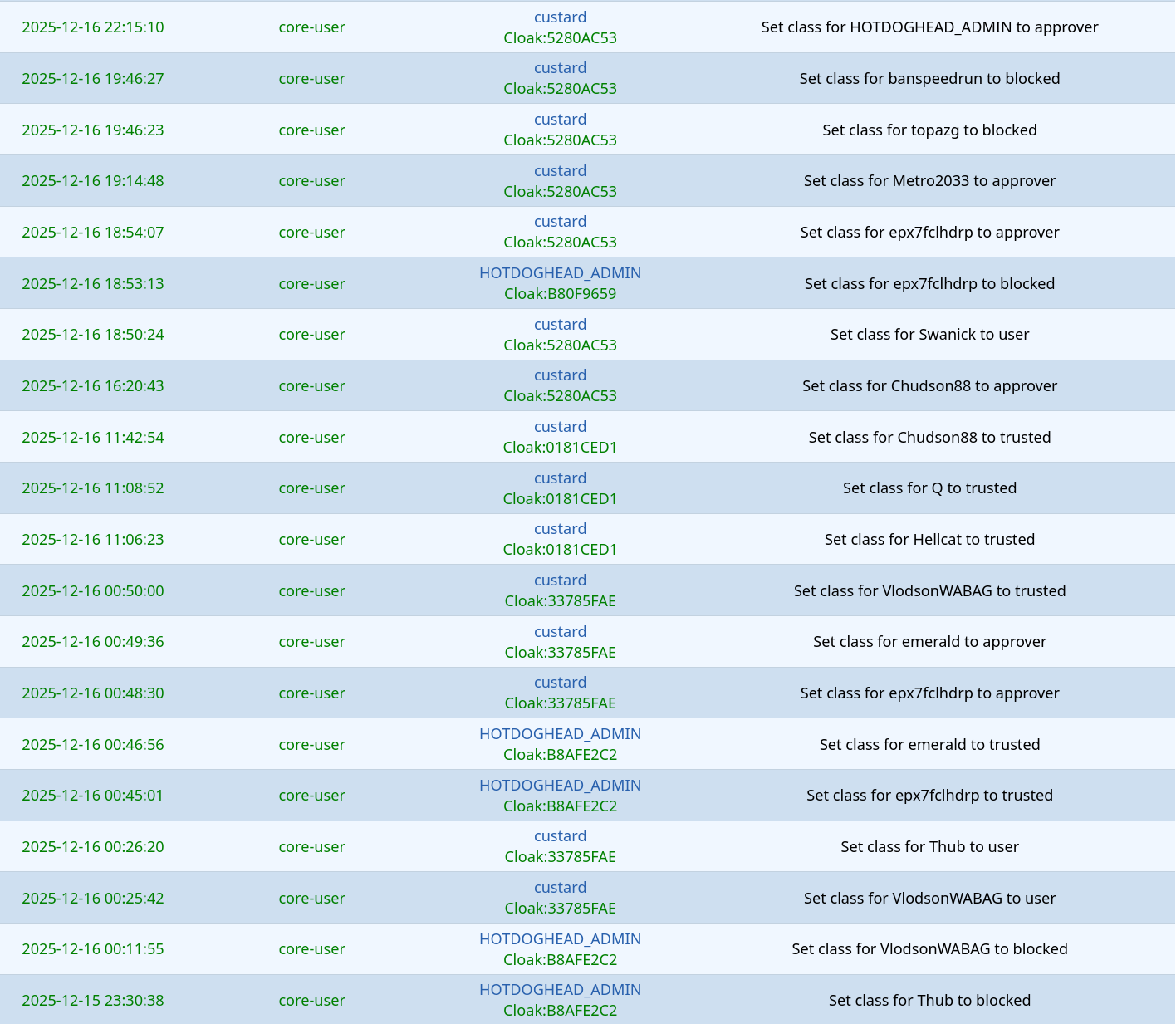Select 'Set class for HOTDOGHEAD_ADMIN to approver' message

(x=929, y=27)
